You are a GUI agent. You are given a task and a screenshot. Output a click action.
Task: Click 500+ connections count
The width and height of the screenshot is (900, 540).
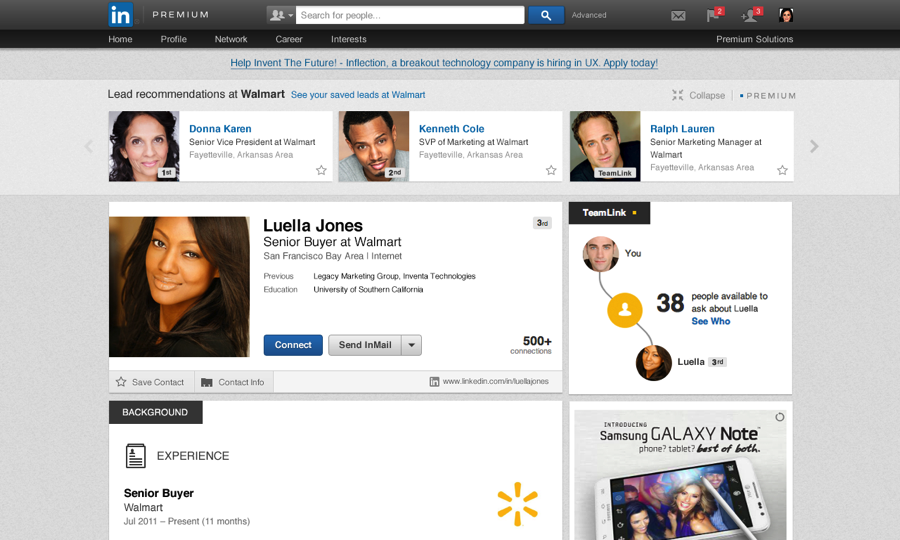531,345
